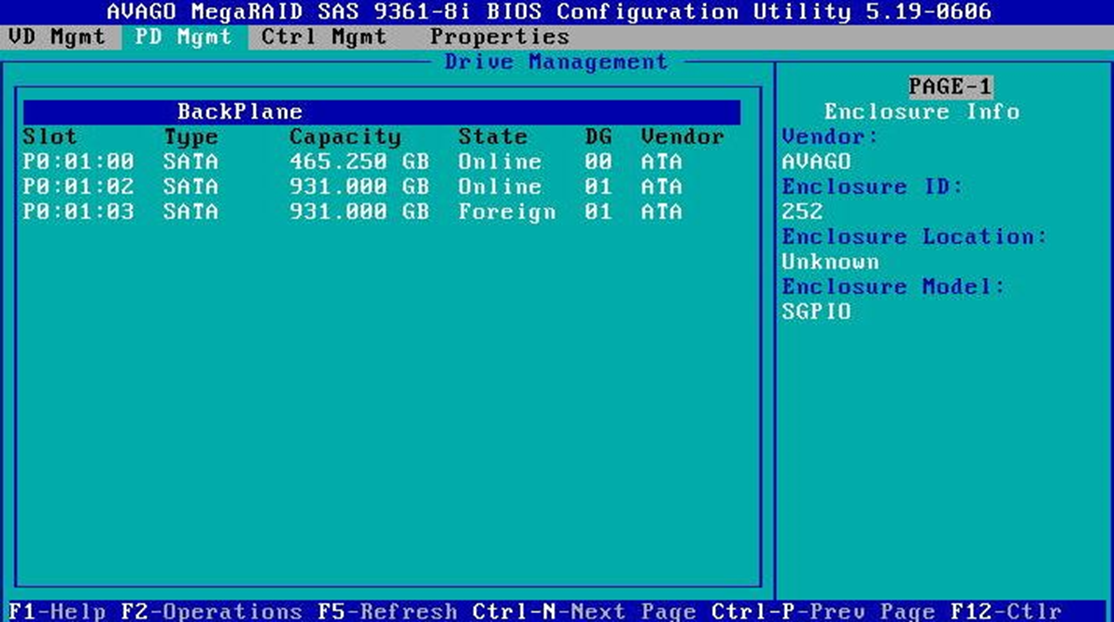Click the Drive Management panel title

coord(556,62)
